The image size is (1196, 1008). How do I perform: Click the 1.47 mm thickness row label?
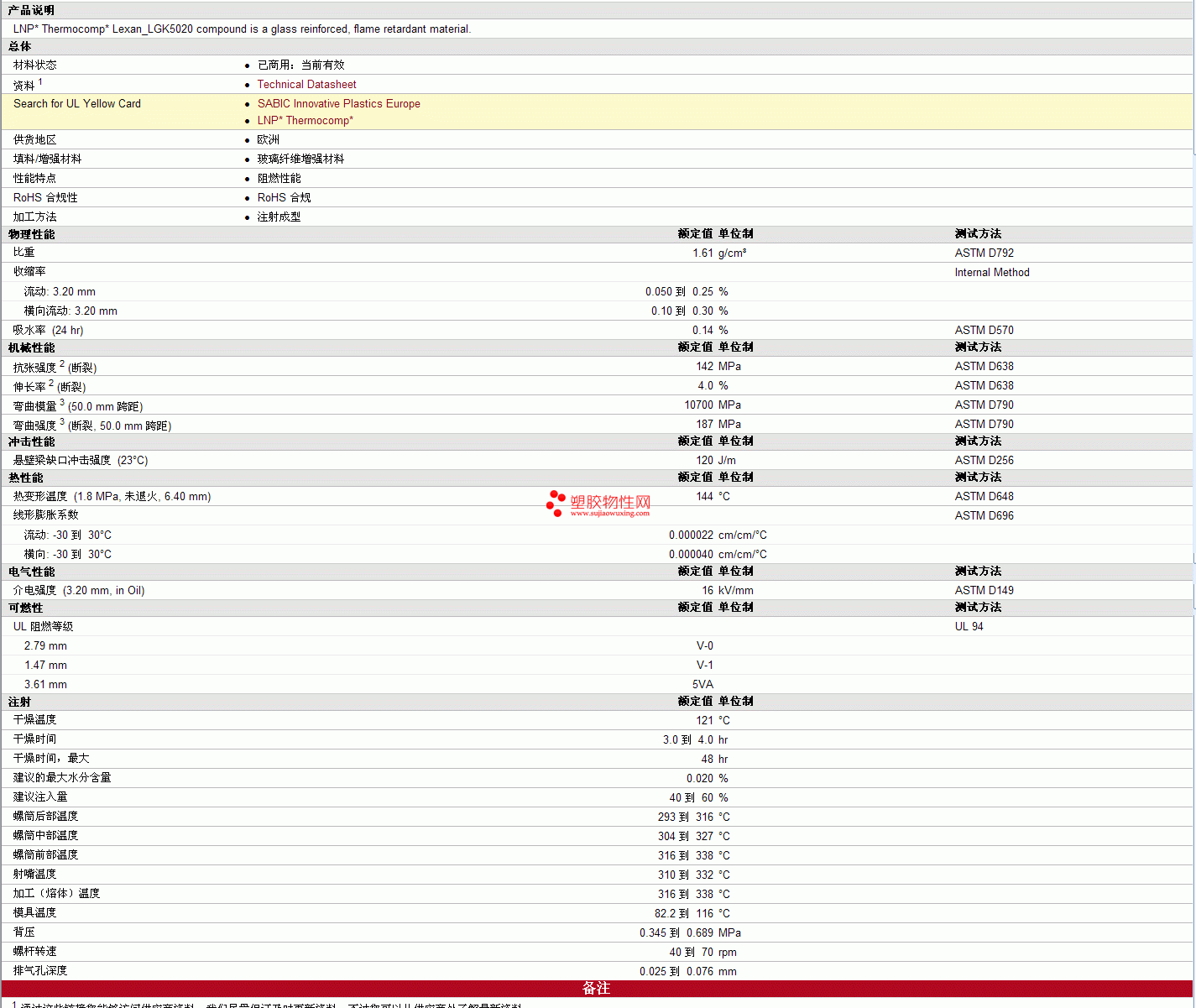[45, 666]
